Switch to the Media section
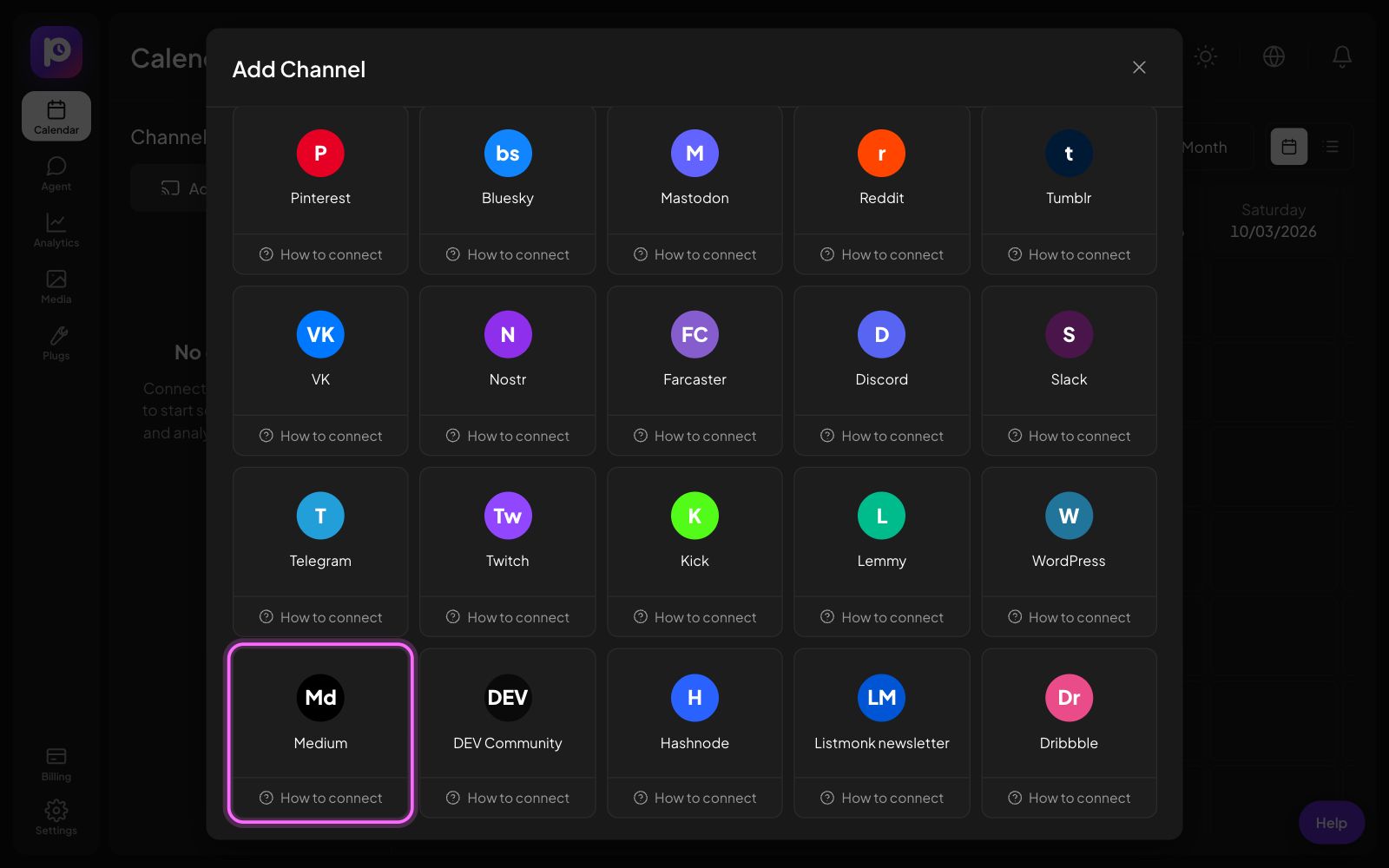 (x=56, y=286)
